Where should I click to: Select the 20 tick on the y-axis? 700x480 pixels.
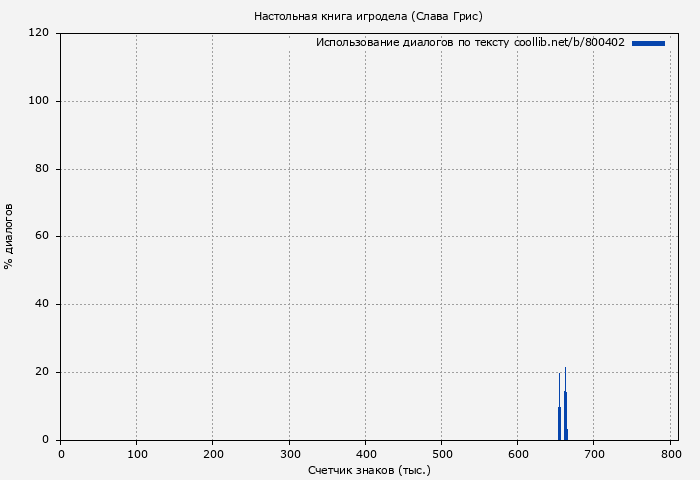[x=43, y=372]
